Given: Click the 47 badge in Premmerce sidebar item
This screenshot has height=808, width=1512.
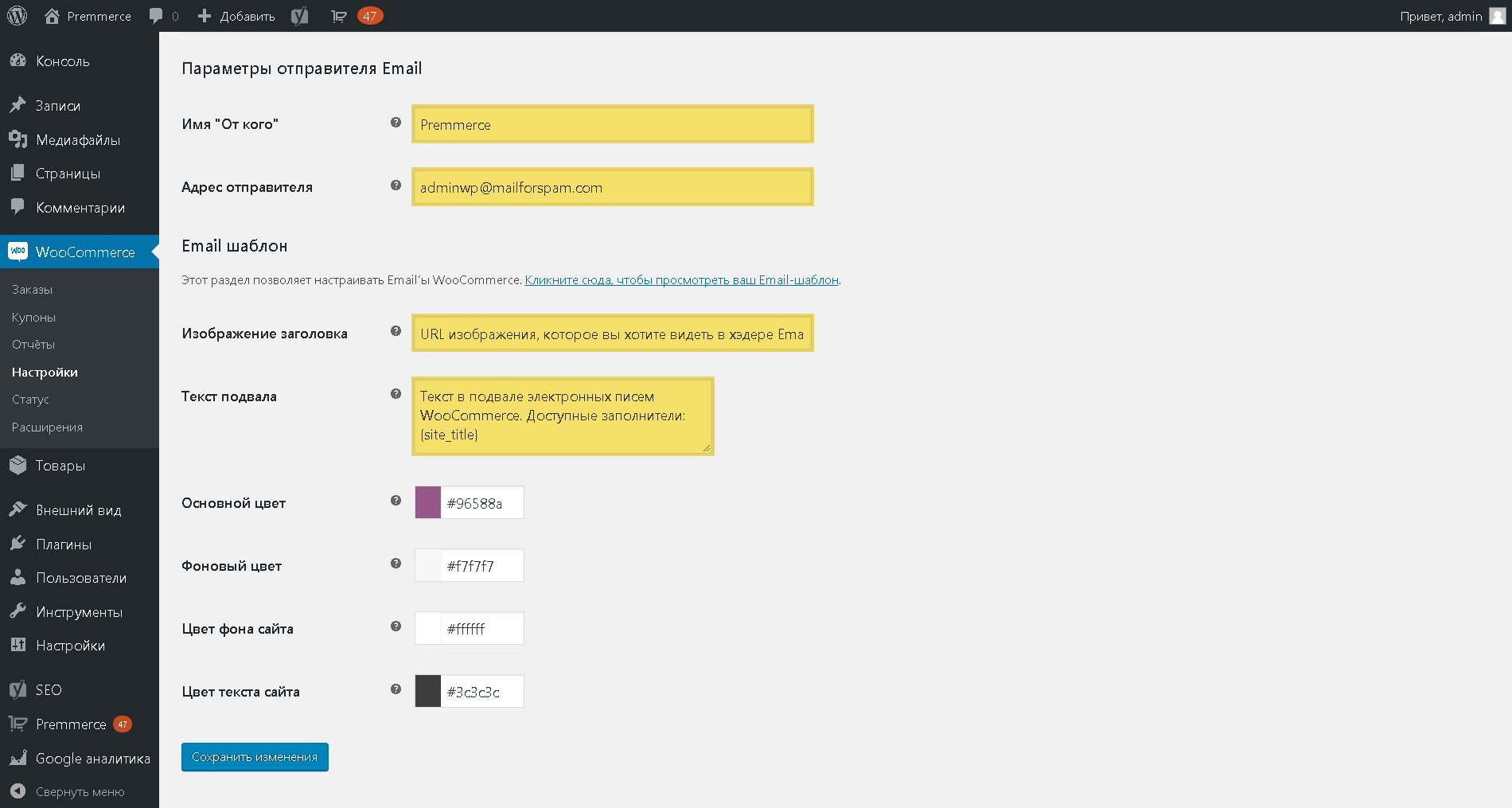Looking at the screenshot, I should 122,724.
